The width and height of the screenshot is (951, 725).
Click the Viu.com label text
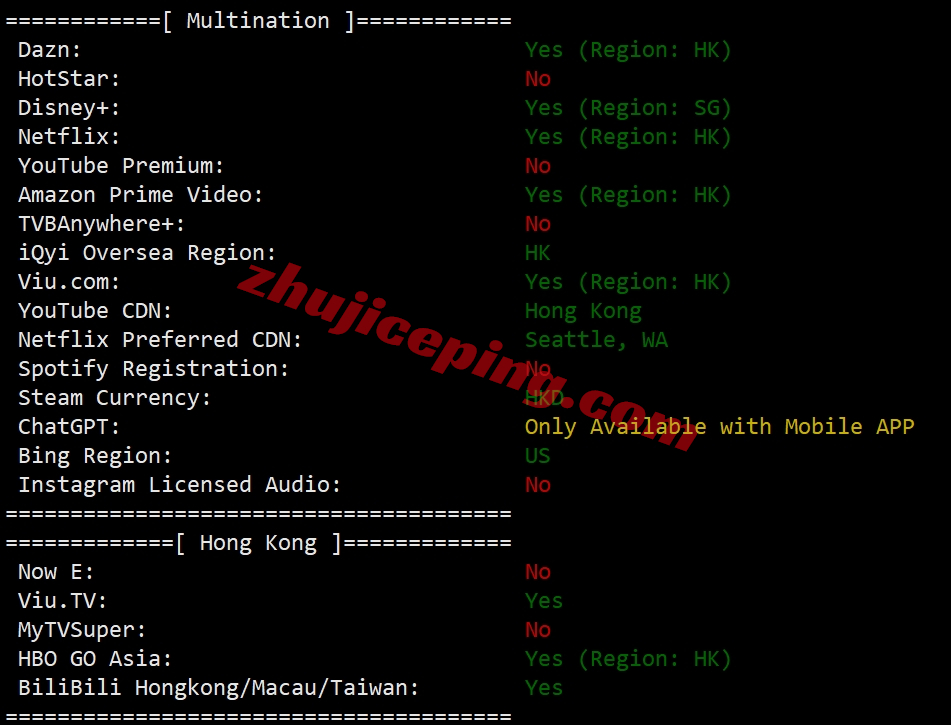pos(69,282)
